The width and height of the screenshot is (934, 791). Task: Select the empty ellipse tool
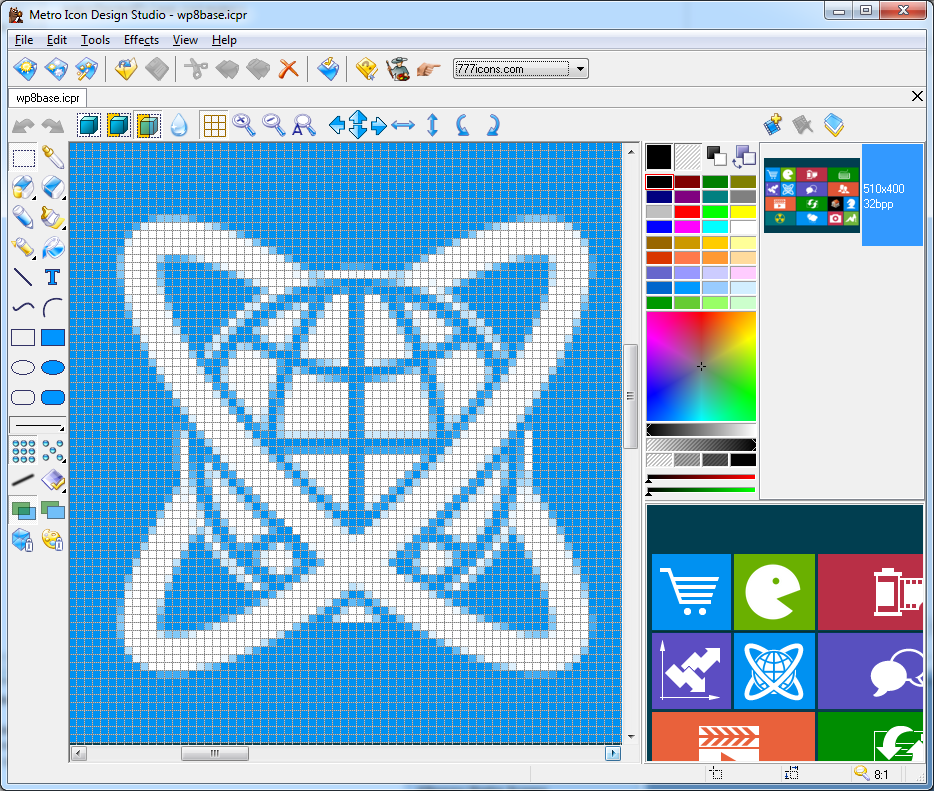tap(23, 368)
